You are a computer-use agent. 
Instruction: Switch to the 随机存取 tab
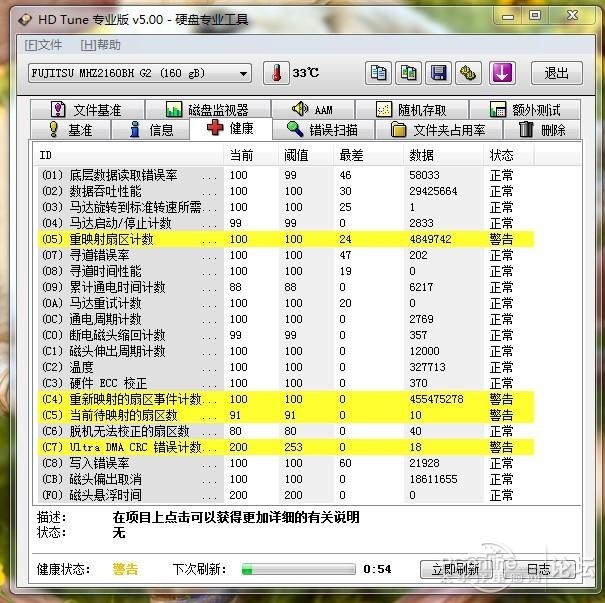(412, 110)
